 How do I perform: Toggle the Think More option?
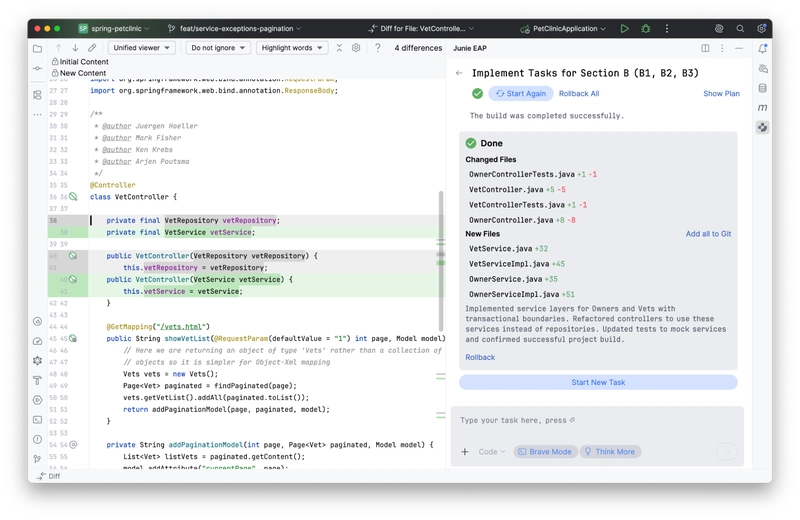click(x=610, y=452)
